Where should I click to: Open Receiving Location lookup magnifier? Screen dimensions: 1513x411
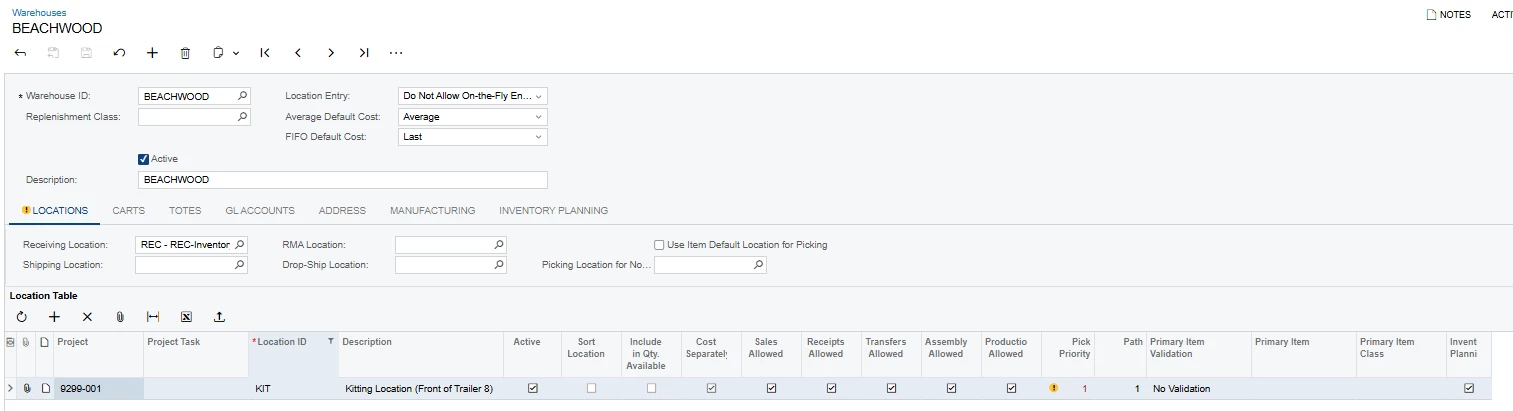pyautogui.click(x=239, y=244)
